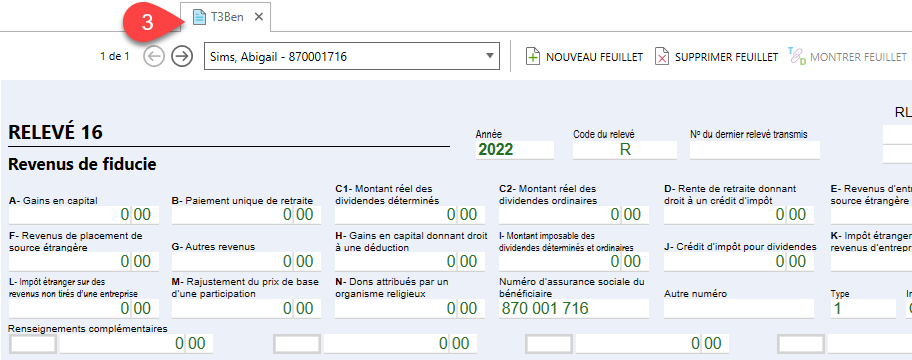
Task: Click the A- Gains en capital amount
Action: [x=84, y=215]
